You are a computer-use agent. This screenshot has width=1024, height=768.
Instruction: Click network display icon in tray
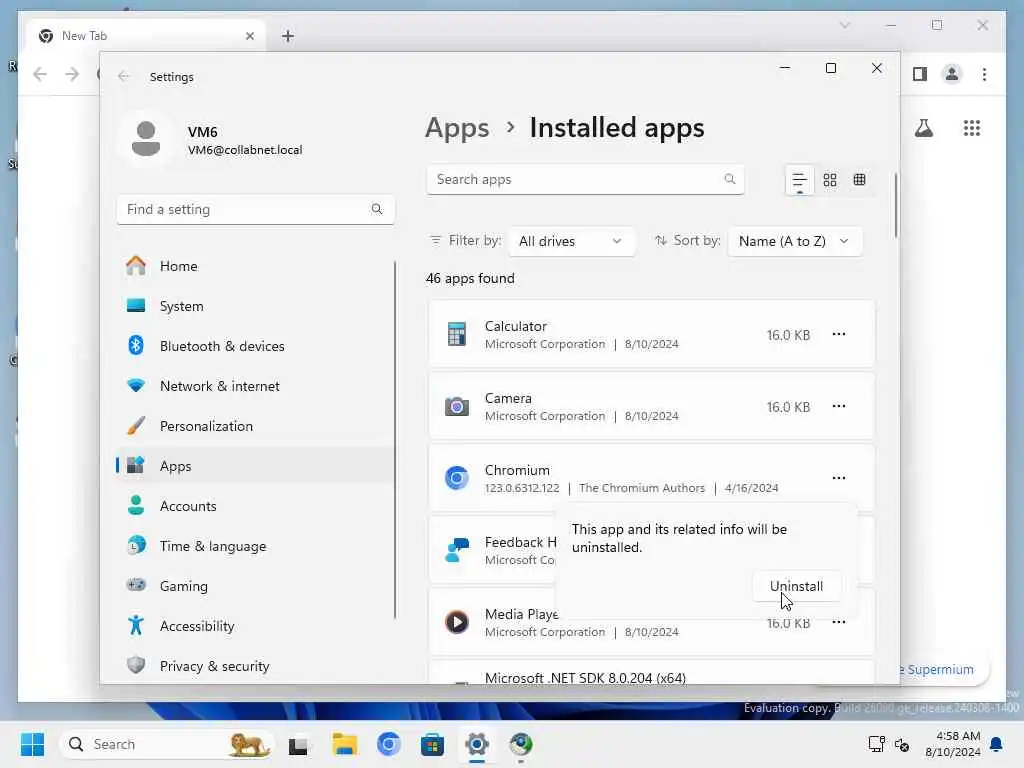click(x=876, y=744)
